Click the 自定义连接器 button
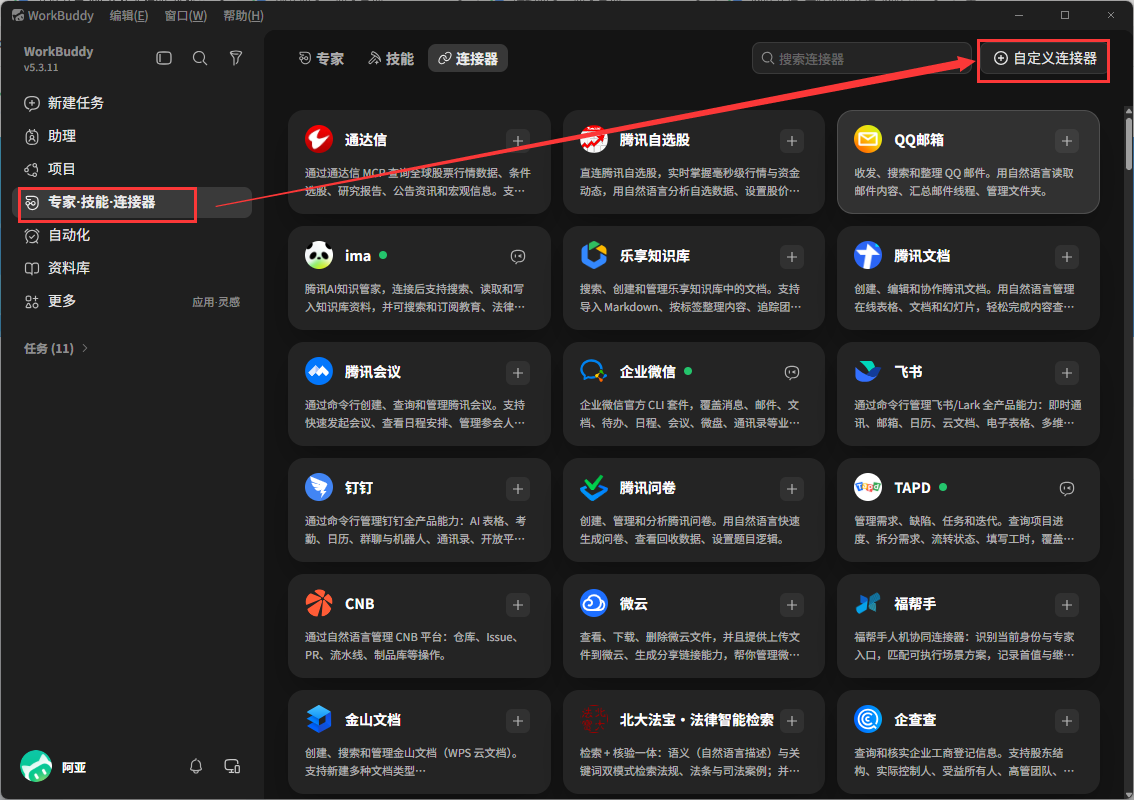The height and width of the screenshot is (800, 1134). pos(1045,59)
